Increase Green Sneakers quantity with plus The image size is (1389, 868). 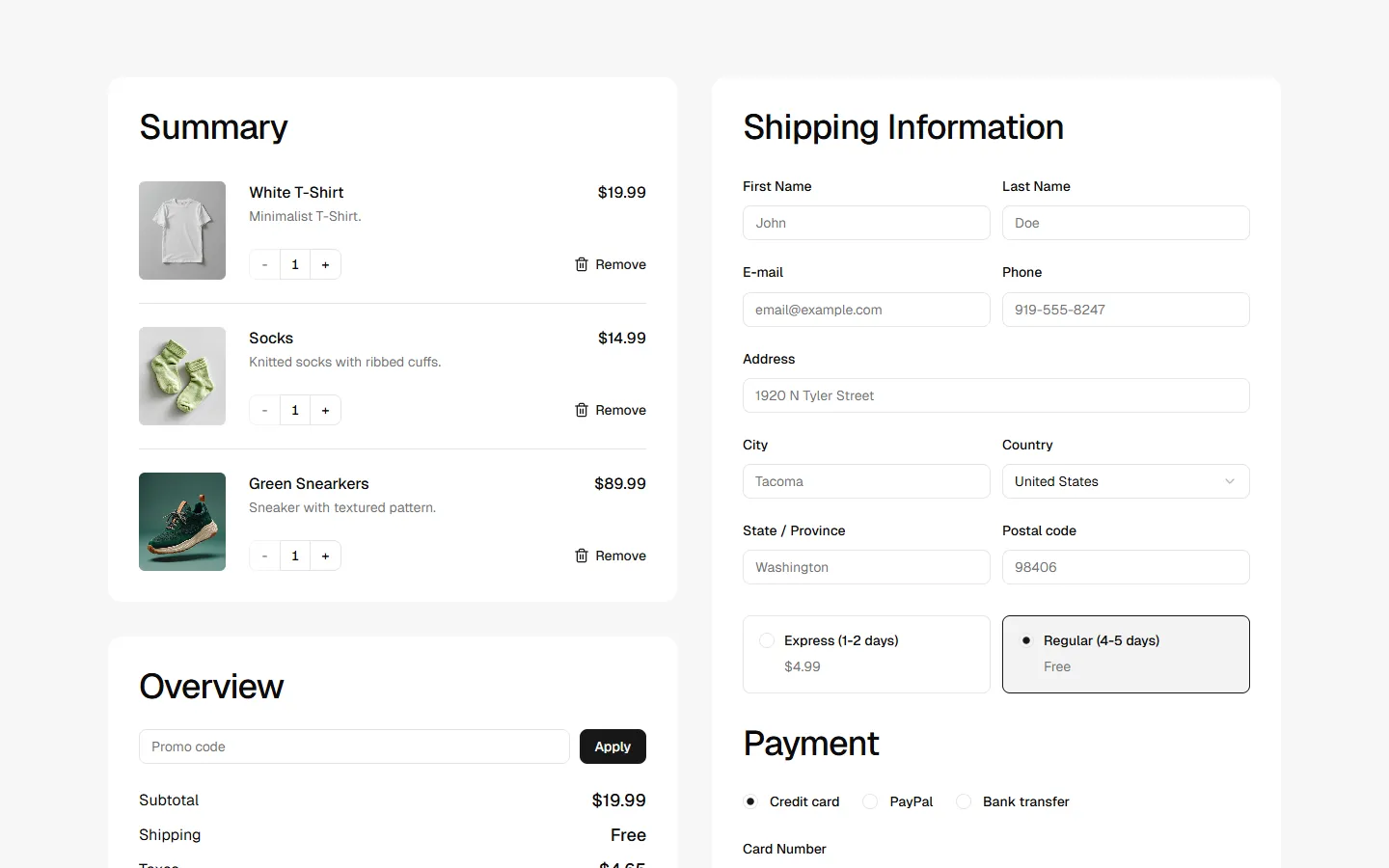(x=325, y=556)
